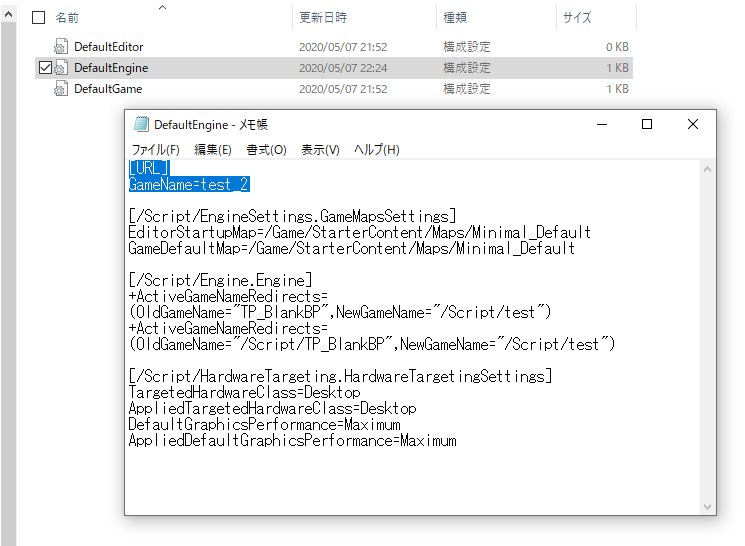
Task: Click the [/Script/Engine.Engine] section header
Action: click(x=220, y=280)
